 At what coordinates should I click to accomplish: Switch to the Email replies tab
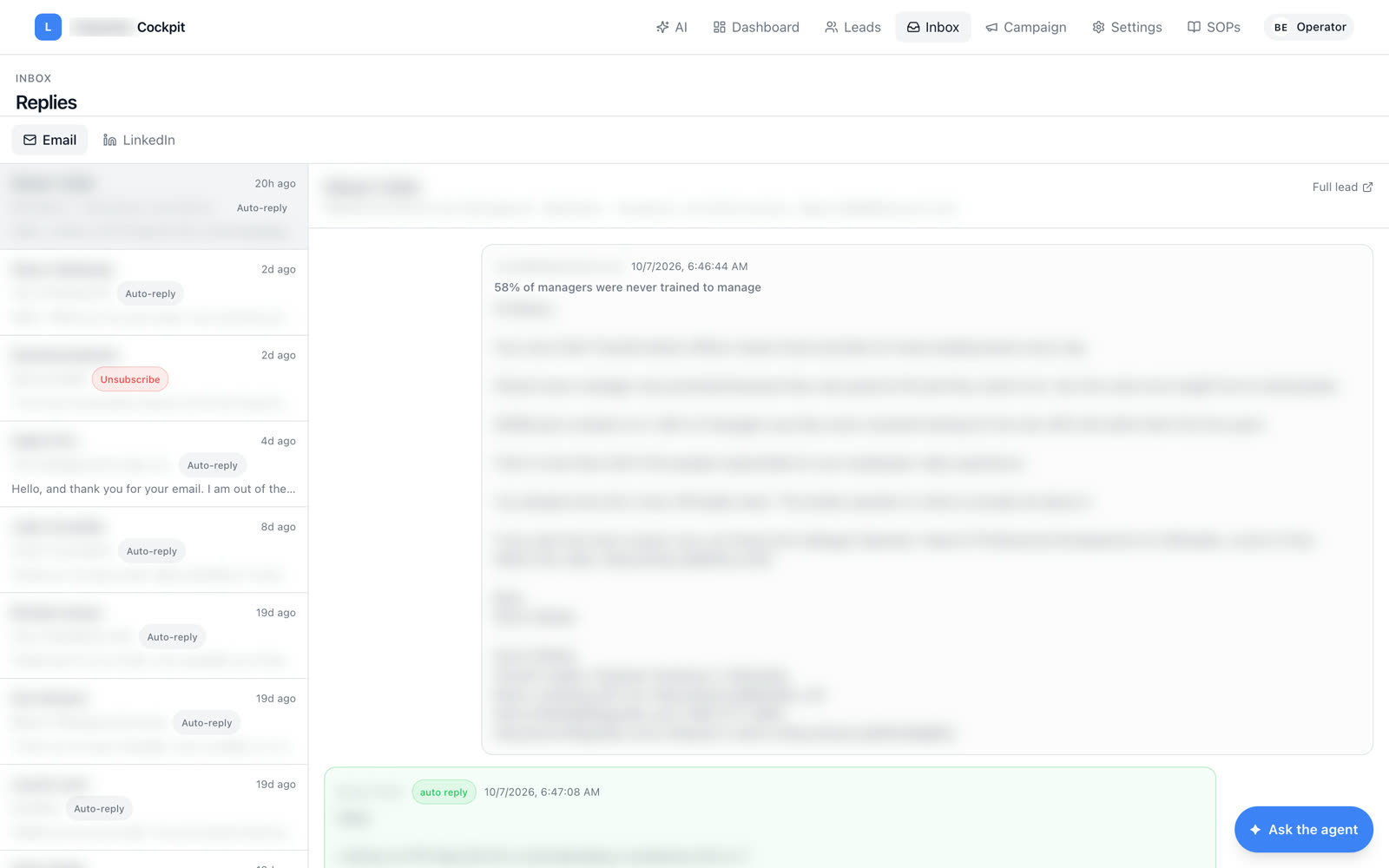pos(49,140)
